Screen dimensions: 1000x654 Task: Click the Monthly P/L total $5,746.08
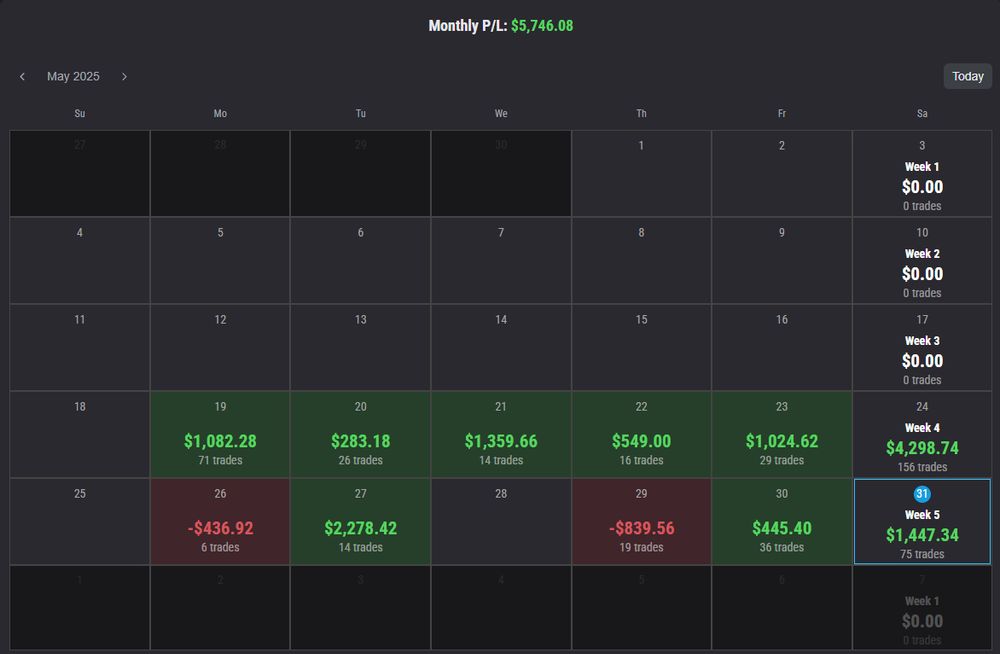pos(541,26)
